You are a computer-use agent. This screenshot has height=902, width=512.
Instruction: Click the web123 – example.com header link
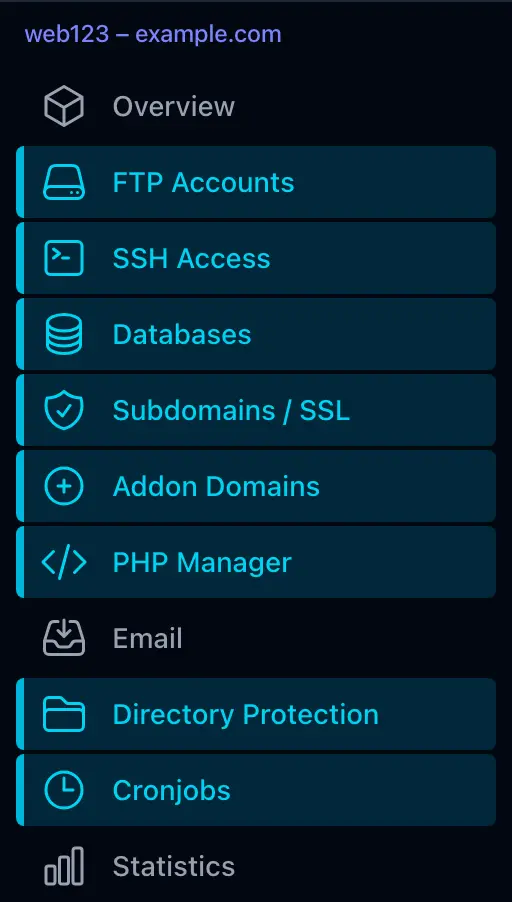(x=153, y=35)
